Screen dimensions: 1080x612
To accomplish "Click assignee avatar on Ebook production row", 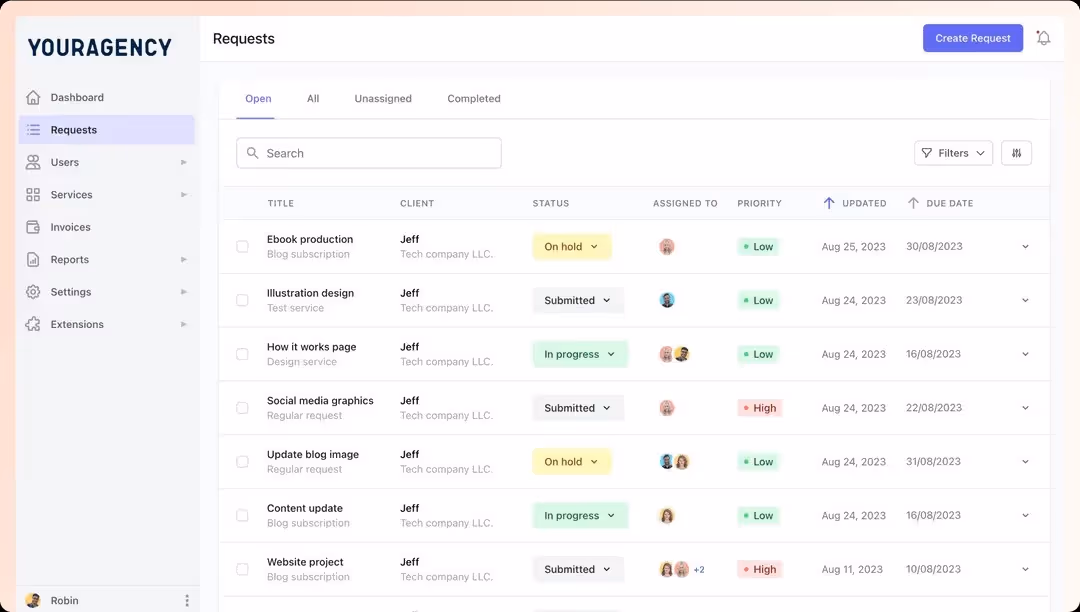I will pos(667,246).
